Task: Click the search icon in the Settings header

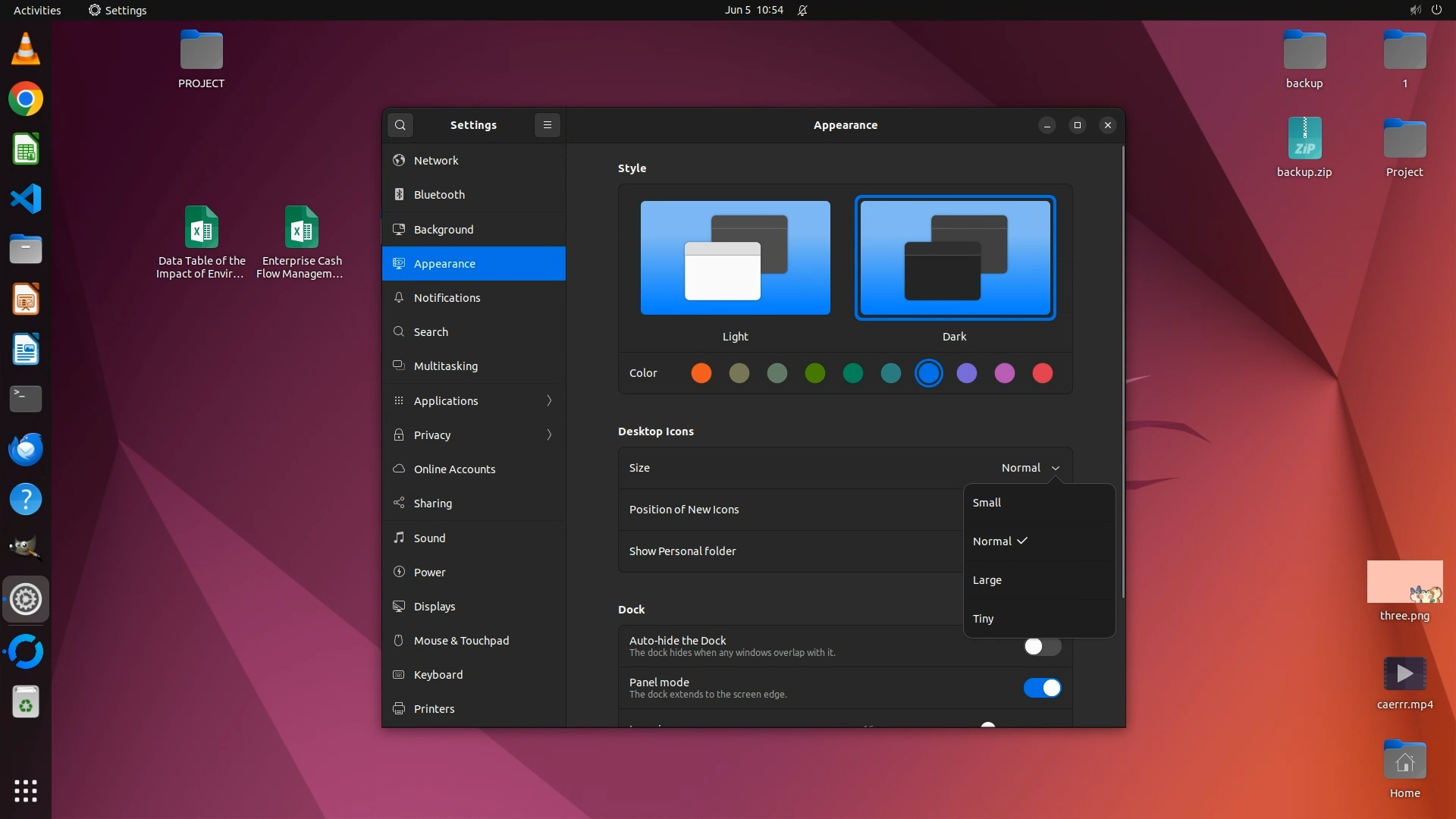Action: pos(400,125)
